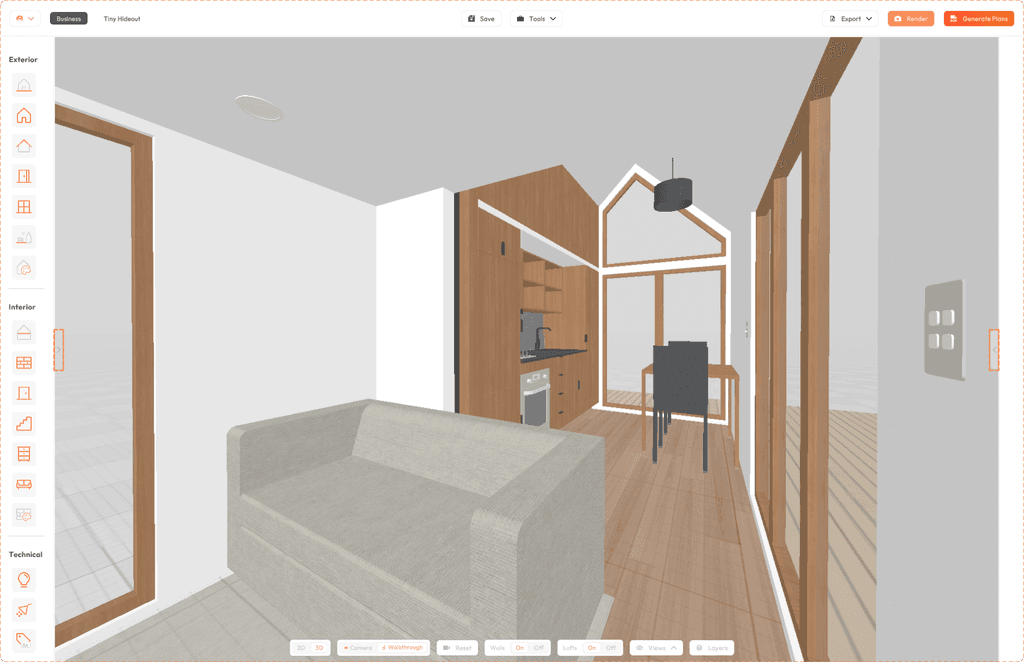This screenshot has height=662, width=1024.
Task: Switch to the Business workspace tab
Action: click(68, 17)
